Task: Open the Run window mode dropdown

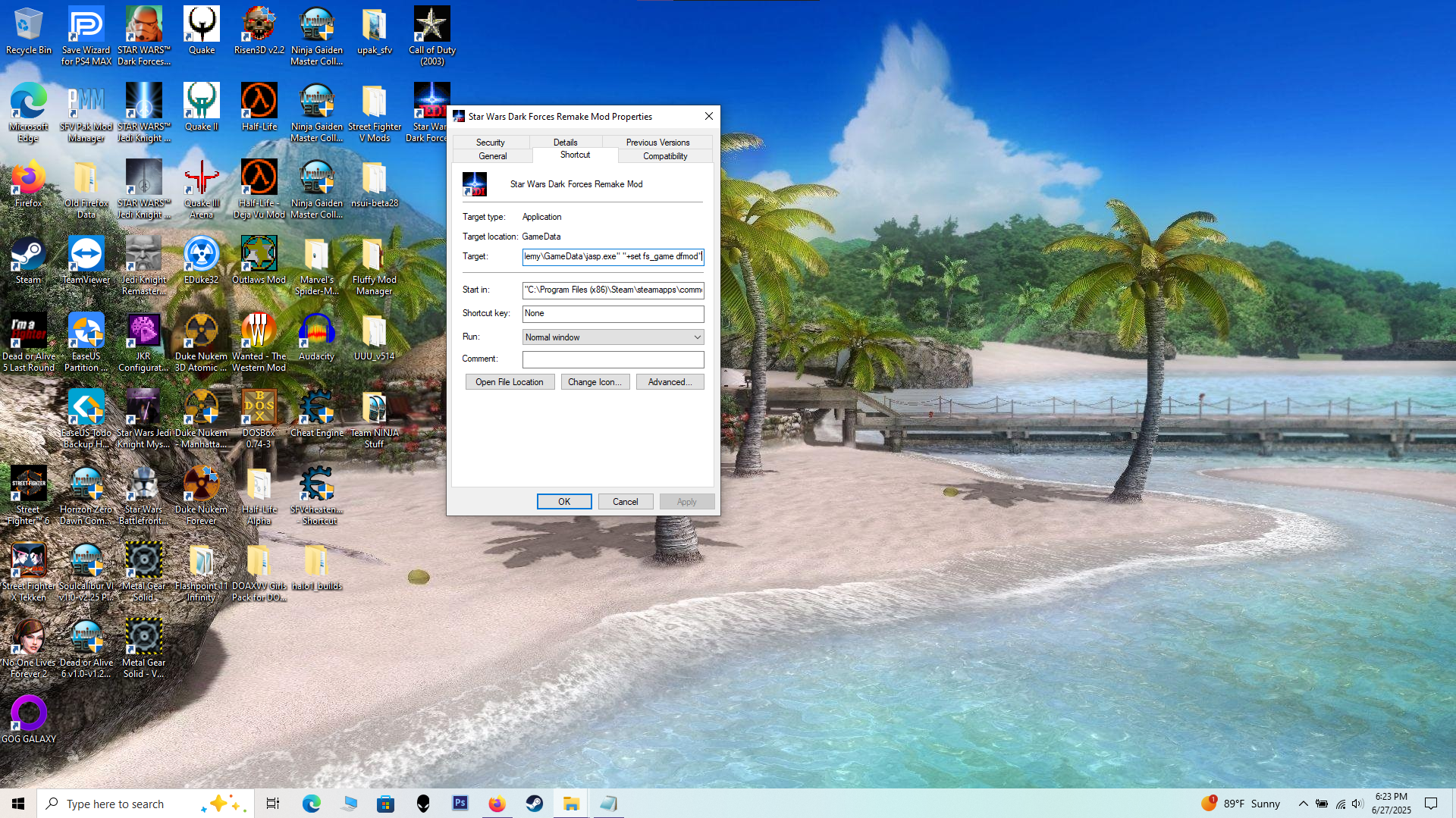Action: pyautogui.click(x=613, y=337)
